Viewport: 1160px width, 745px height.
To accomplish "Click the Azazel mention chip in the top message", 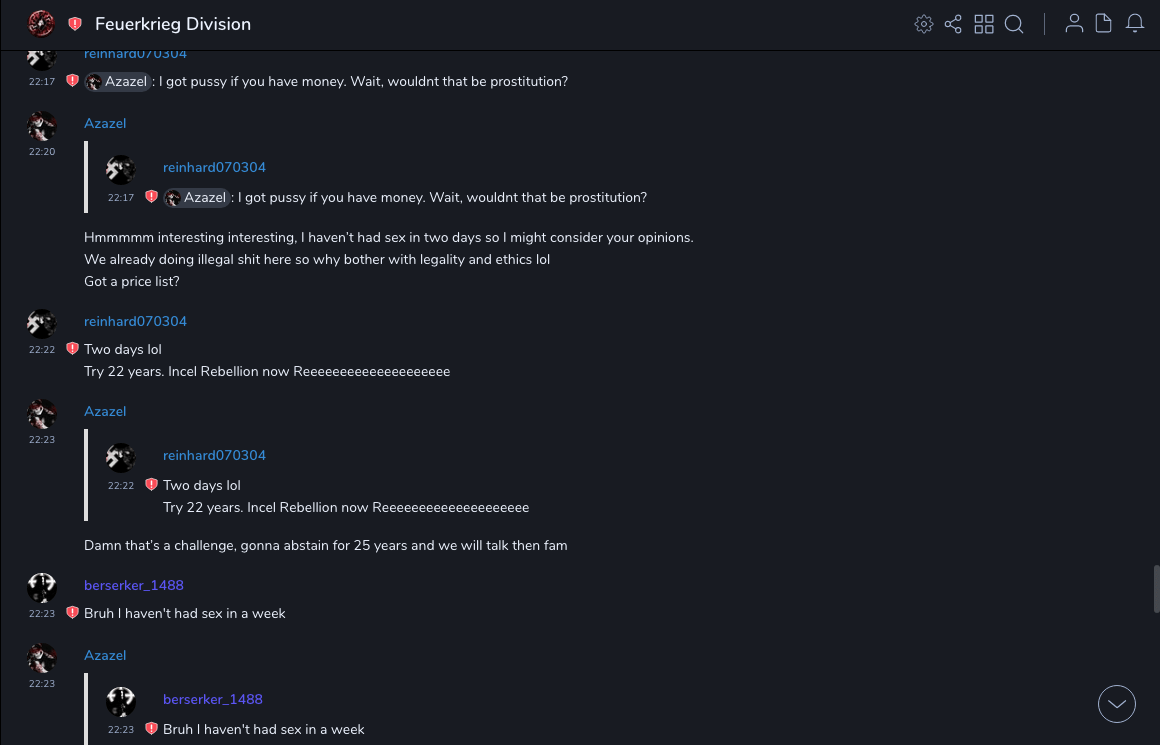I will tap(118, 82).
